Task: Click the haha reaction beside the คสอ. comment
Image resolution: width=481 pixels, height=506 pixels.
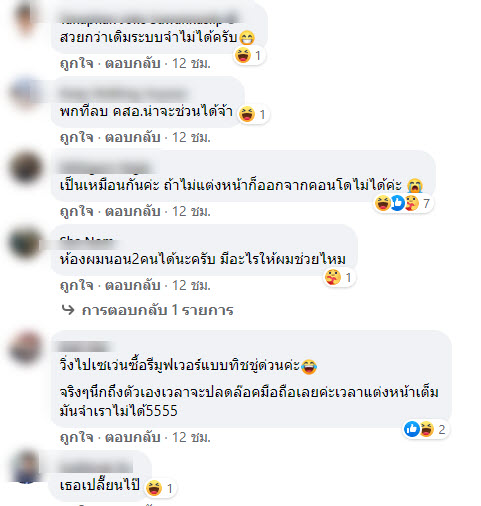Action: [x=247, y=114]
